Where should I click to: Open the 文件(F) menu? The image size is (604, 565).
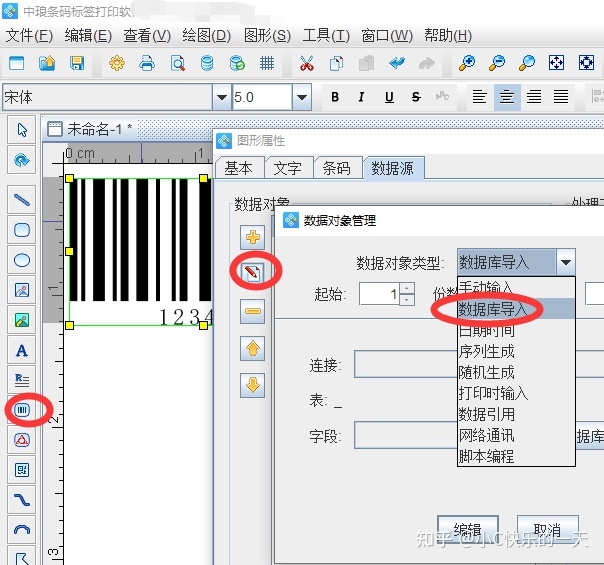[29, 36]
